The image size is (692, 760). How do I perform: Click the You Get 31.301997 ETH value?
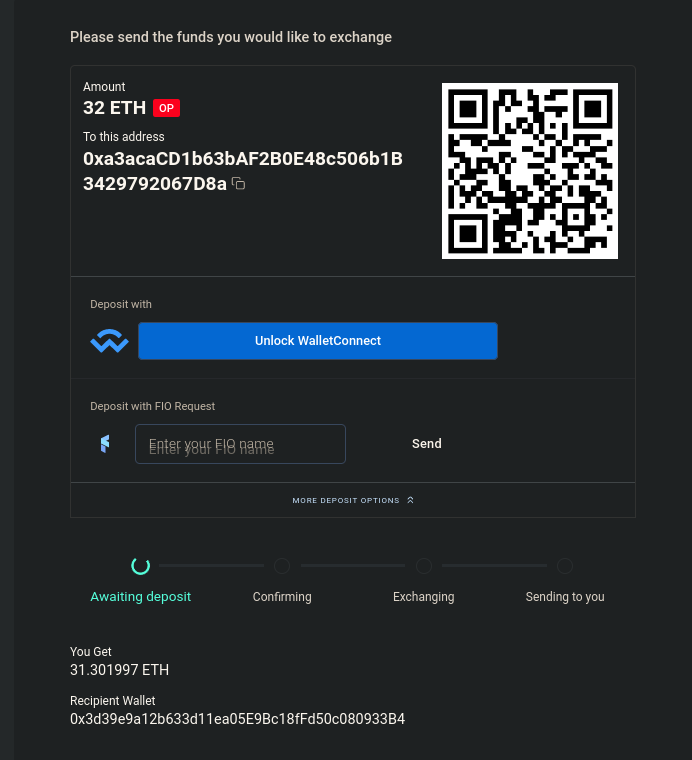click(x=120, y=670)
